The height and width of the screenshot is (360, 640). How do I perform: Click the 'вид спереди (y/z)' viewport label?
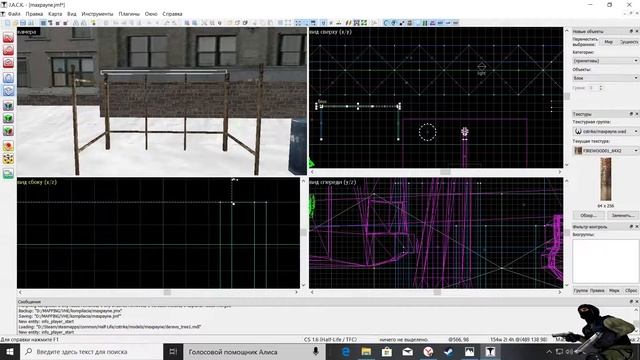tap(333, 182)
